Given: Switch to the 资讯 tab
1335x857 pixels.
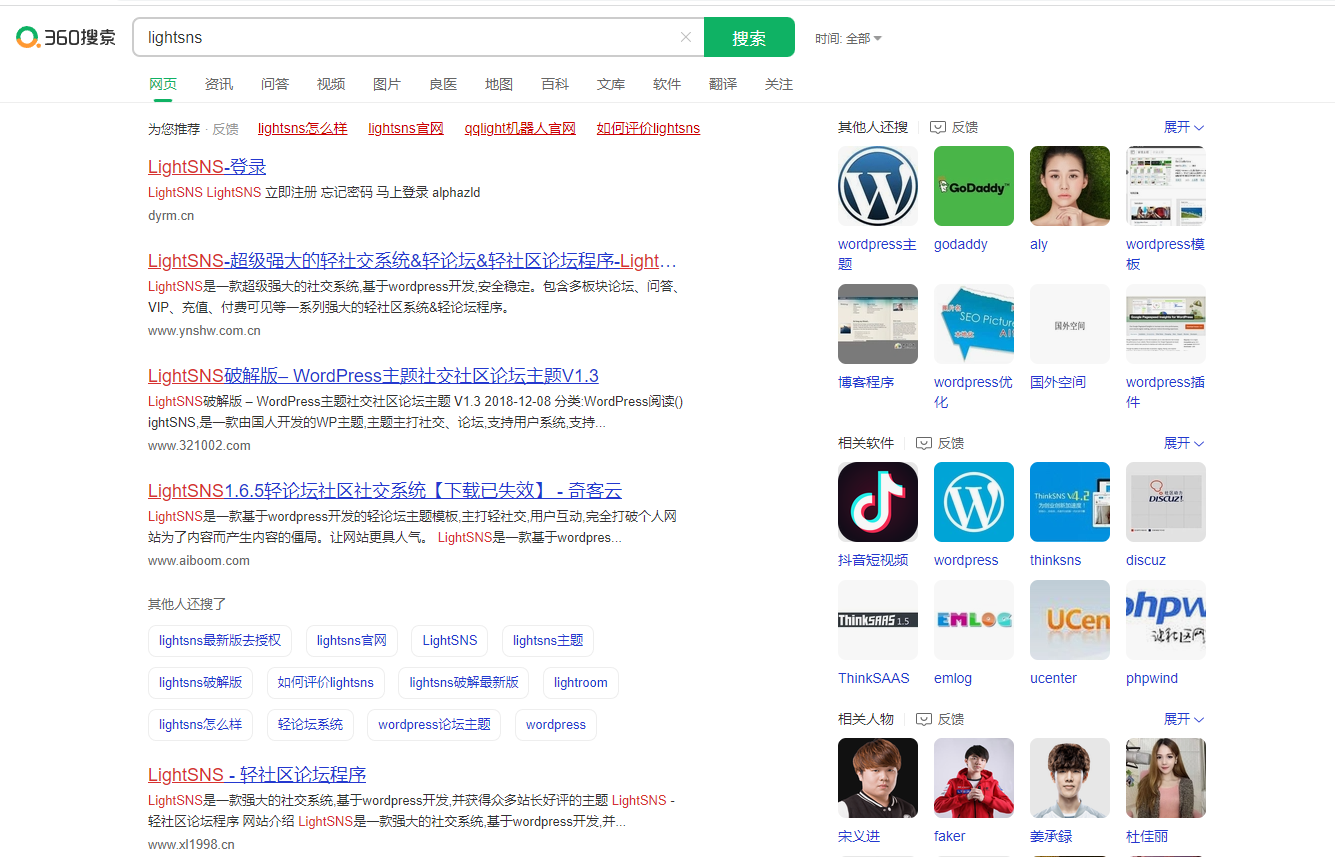Looking at the screenshot, I should click(219, 84).
